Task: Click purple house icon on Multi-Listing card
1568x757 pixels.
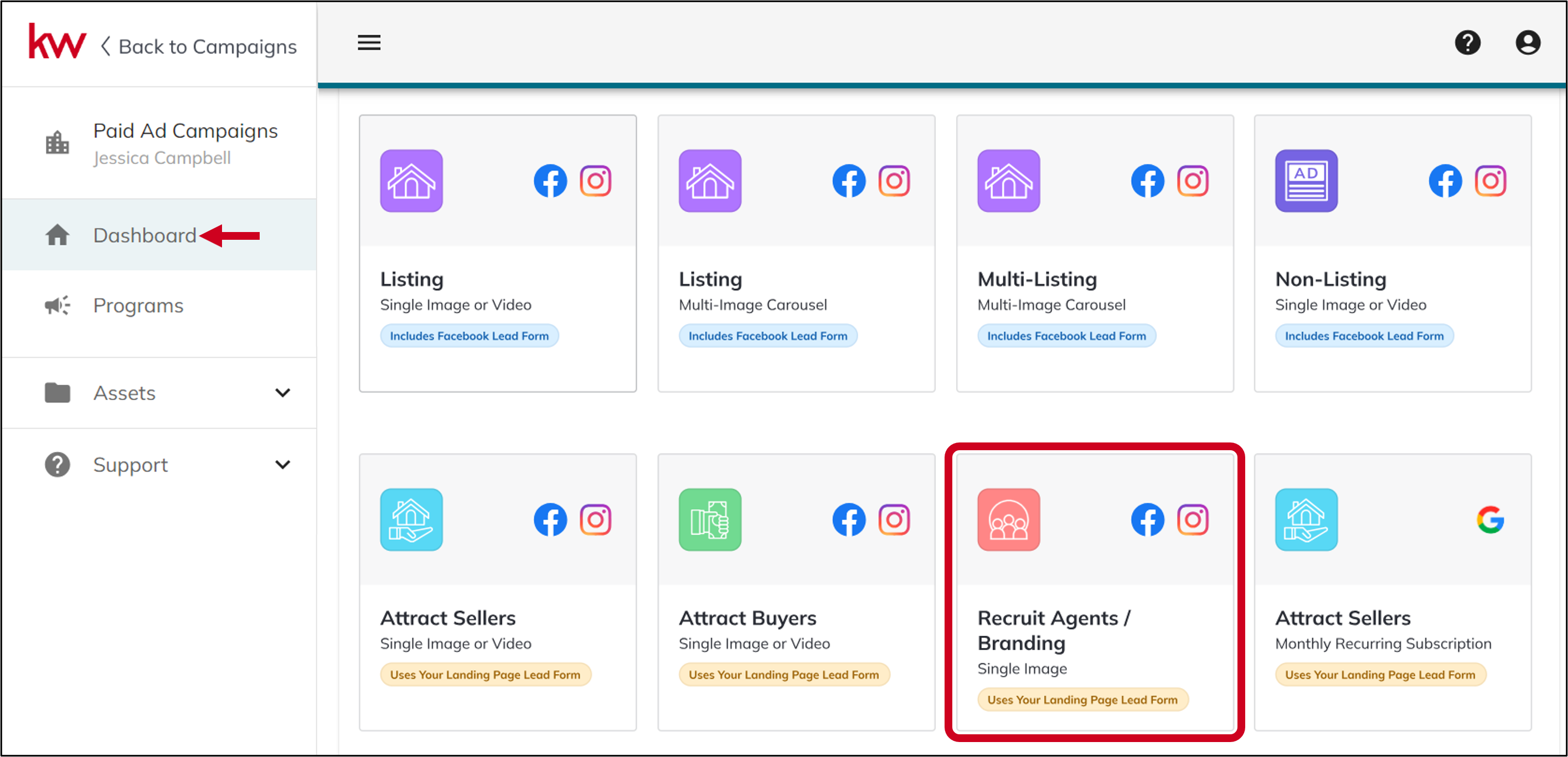Action: tap(1009, 181)
